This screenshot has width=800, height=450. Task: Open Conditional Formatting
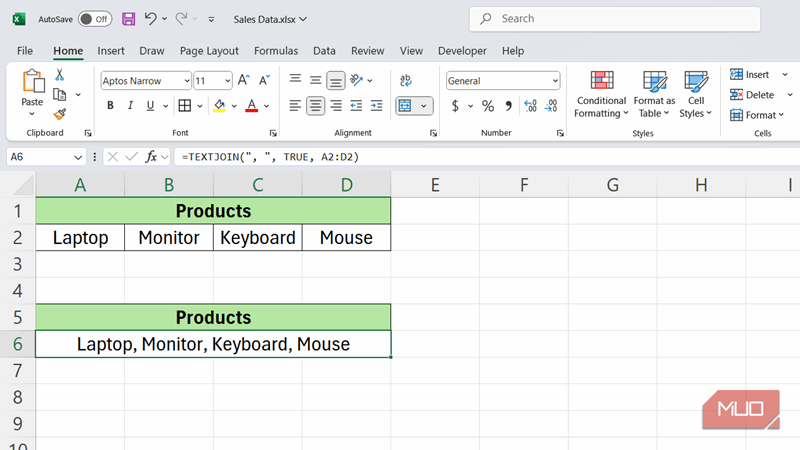click(x=601, y=95)
